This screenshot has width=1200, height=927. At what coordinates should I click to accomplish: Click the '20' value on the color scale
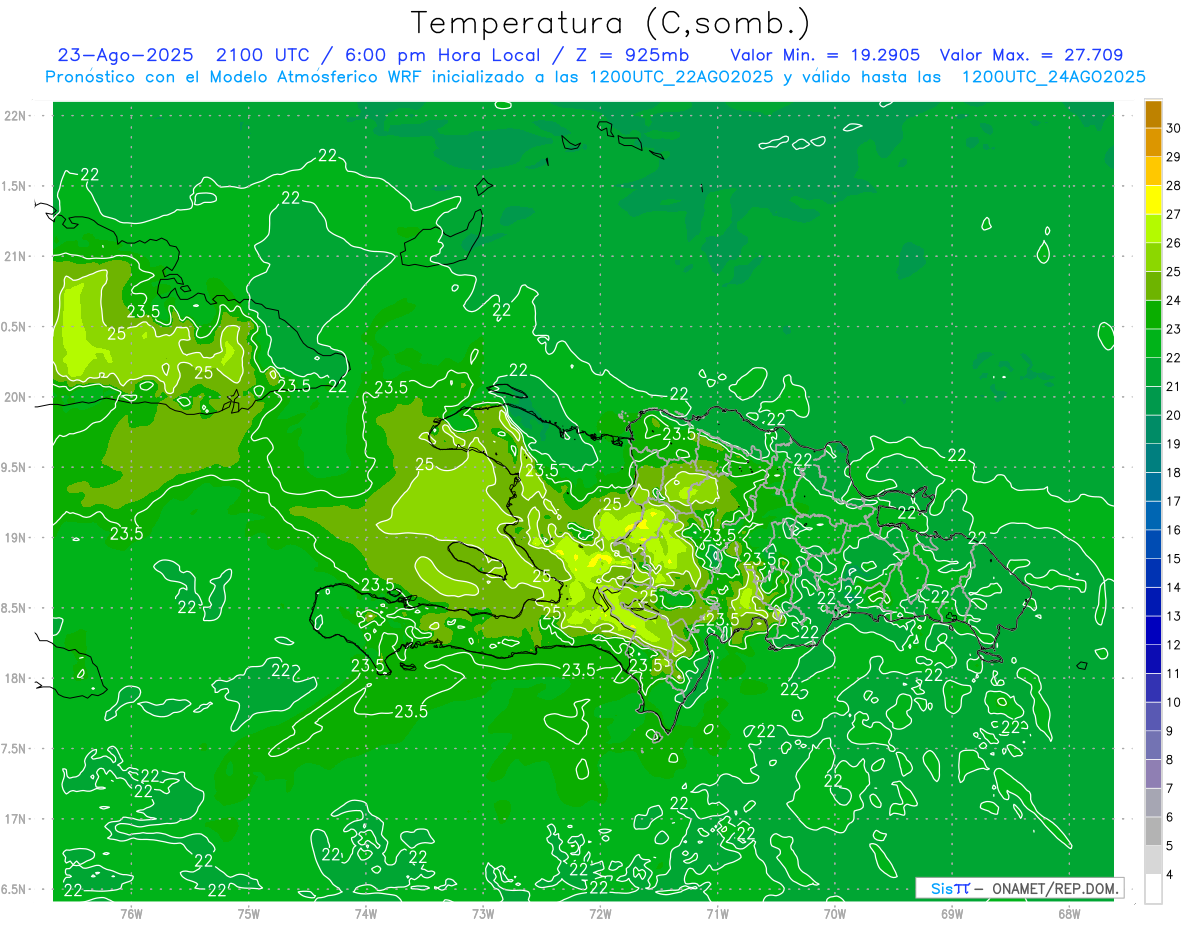pos(1174,415)
